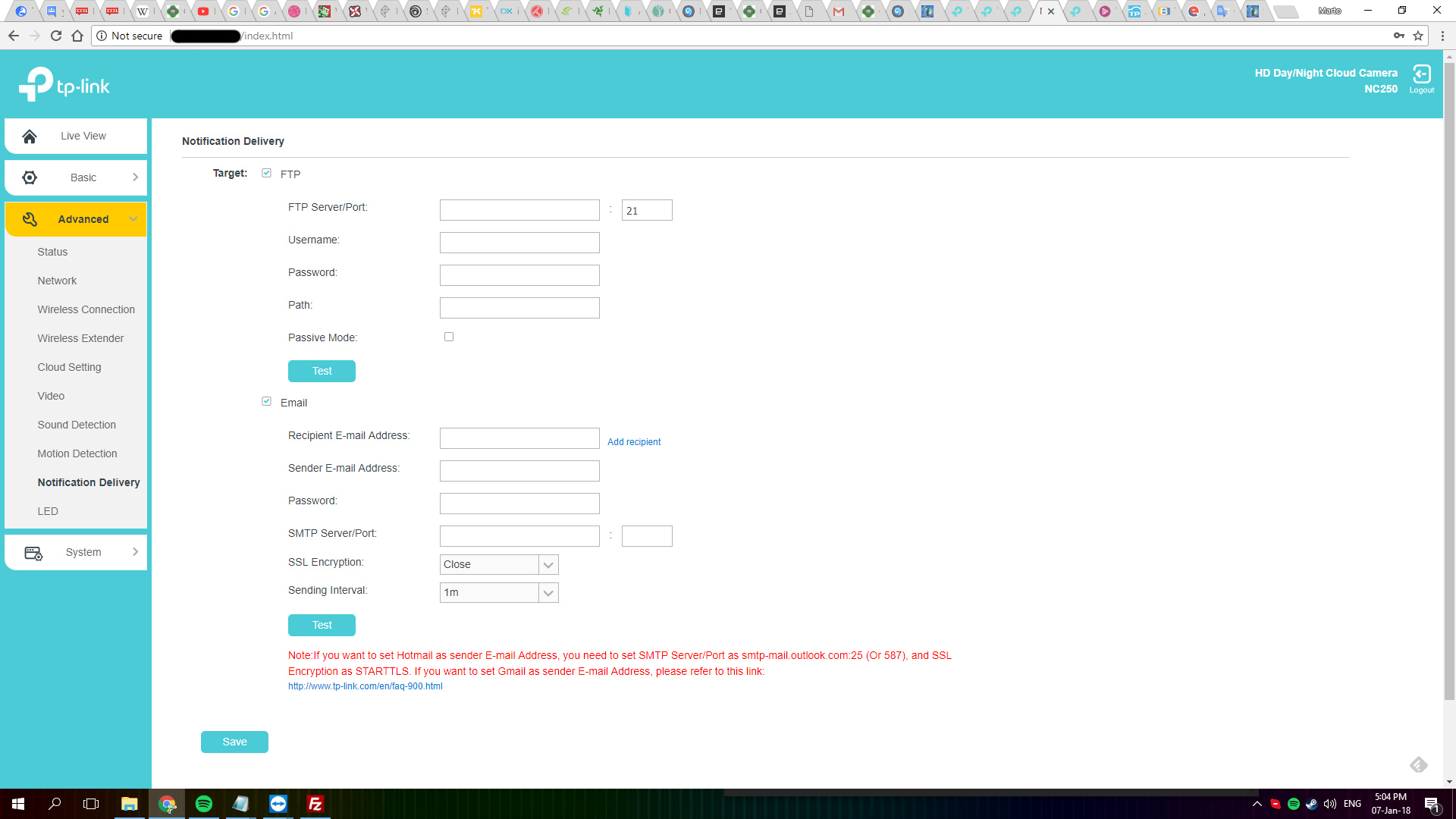Screen dimensions: 1456x819
Task: Click the Logout icon
Action: (1421, 74)
